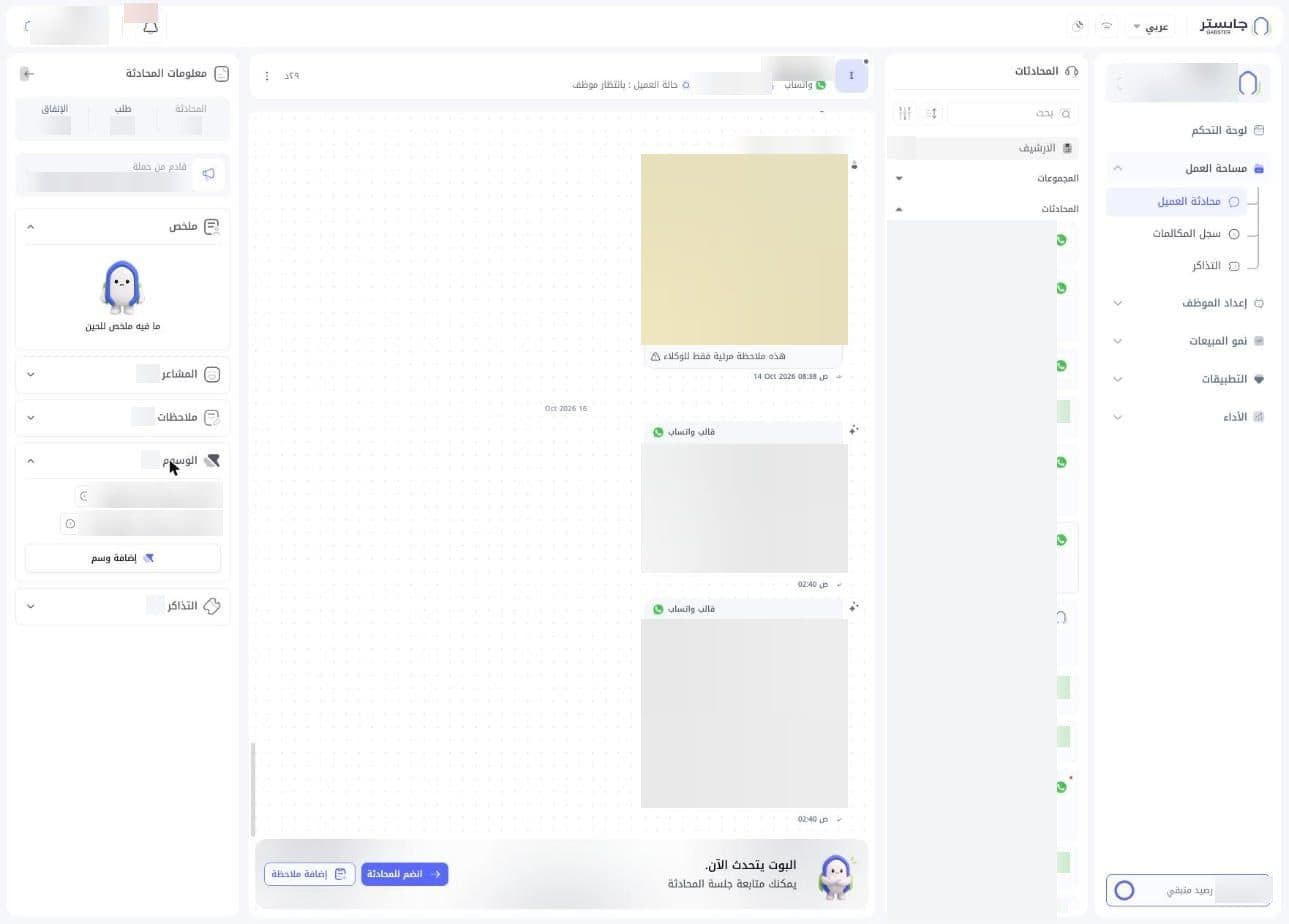This screenshot has width=1289, height=924.
Task: Expand the المشاعر sentiment section
Action: [x=31, y=374]
